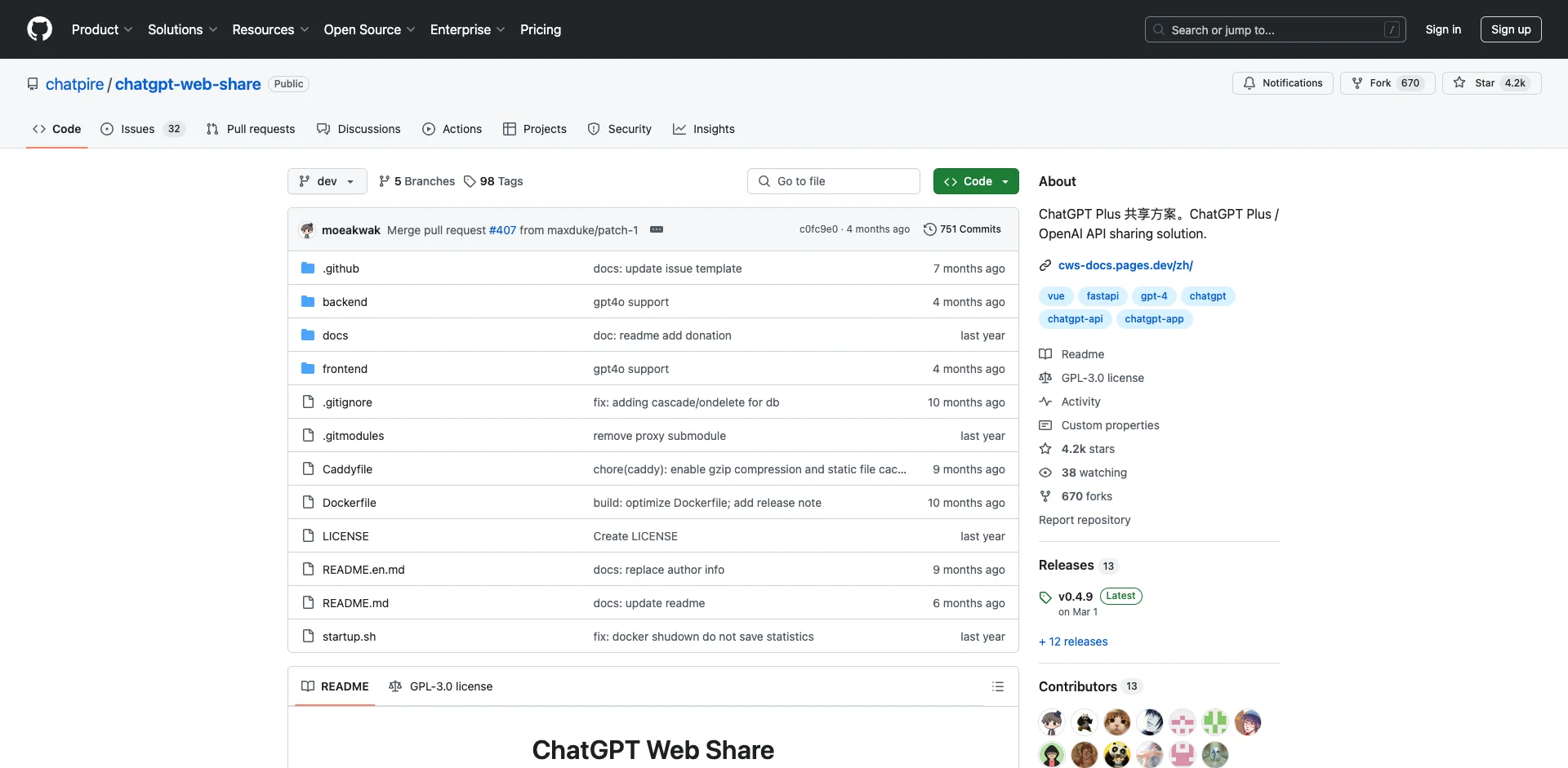Screen dimensions: 1568x768
Task: Open the dev branch selector dropdown
Action: pos(327,181)
